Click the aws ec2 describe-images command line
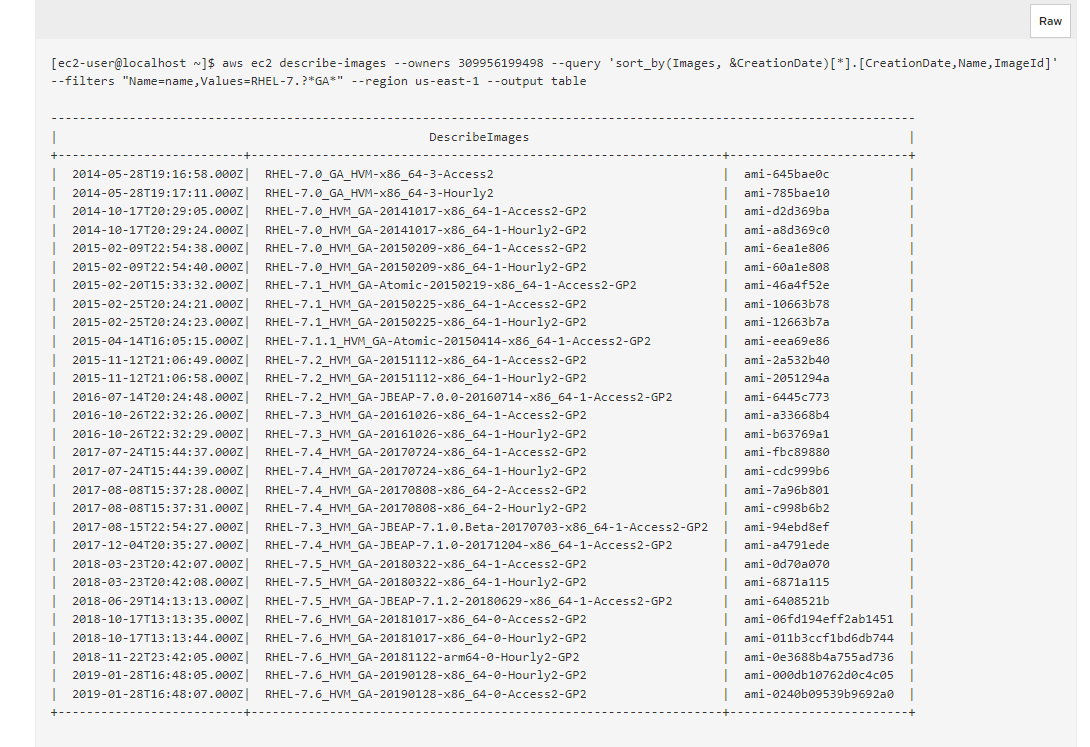 point(554,63)
